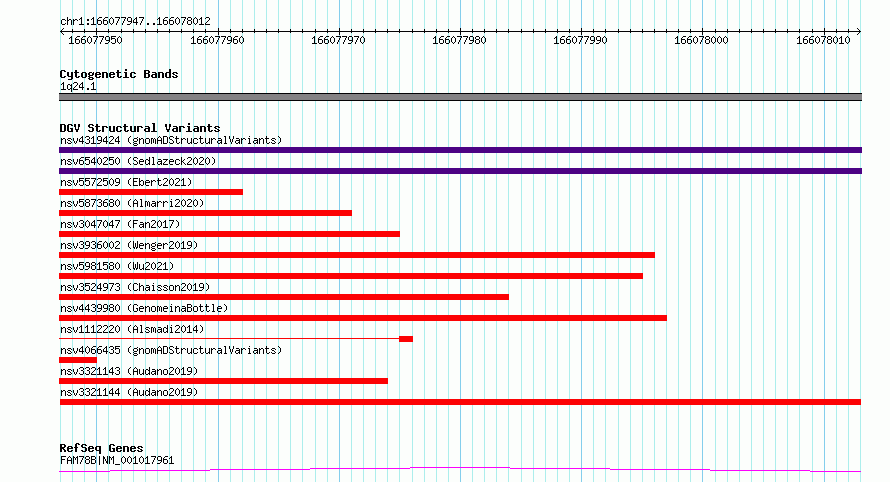Click ruler position 166077950

point(95,40)
